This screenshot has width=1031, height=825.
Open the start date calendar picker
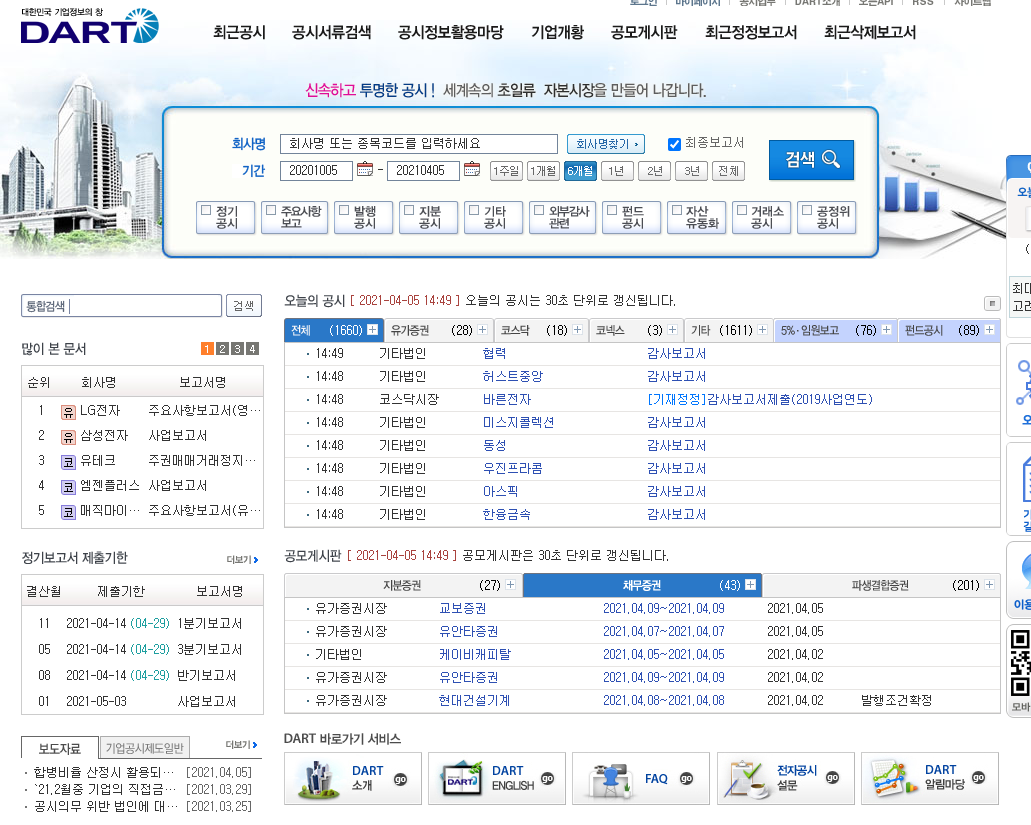pos(365,170)
